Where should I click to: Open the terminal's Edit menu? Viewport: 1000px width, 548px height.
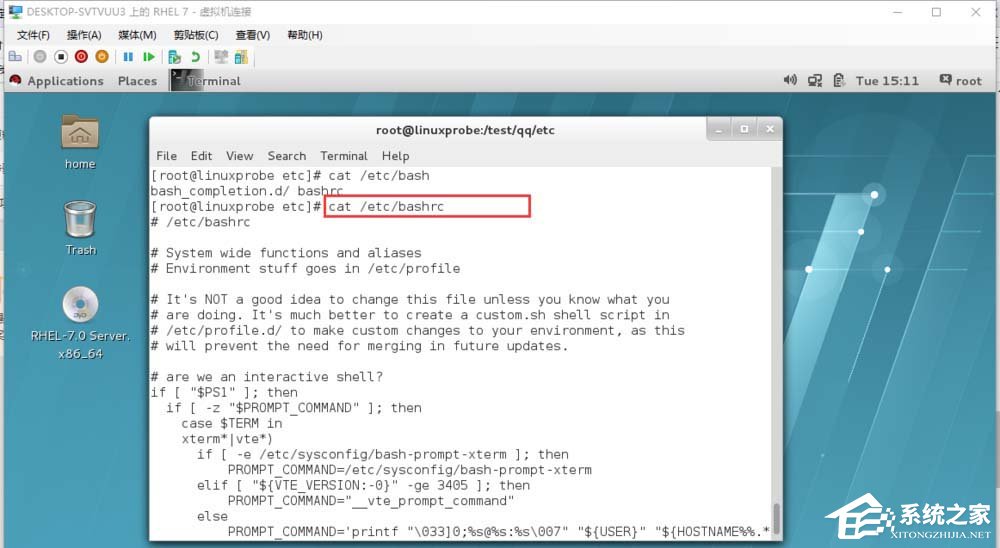click(x=201, y=156)
